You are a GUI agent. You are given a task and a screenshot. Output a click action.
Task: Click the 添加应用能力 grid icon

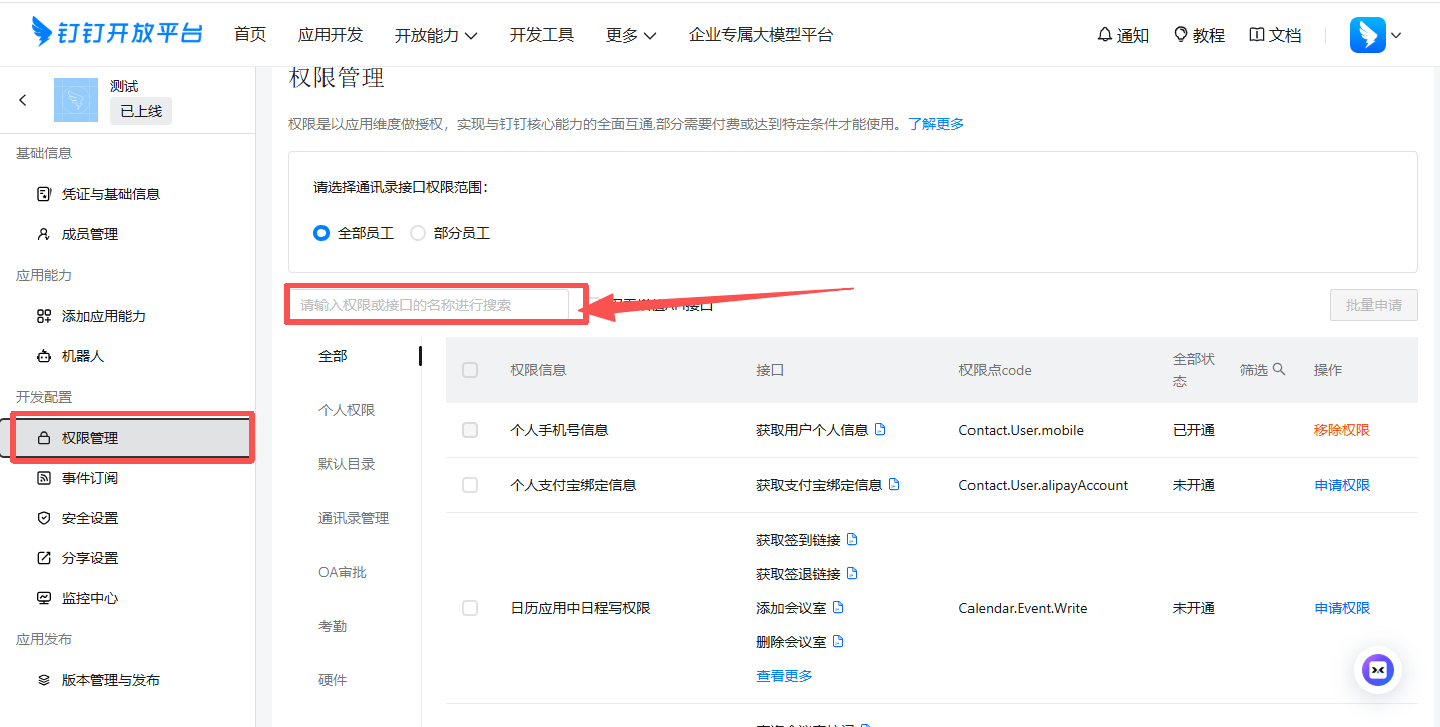tap(43, 316)
